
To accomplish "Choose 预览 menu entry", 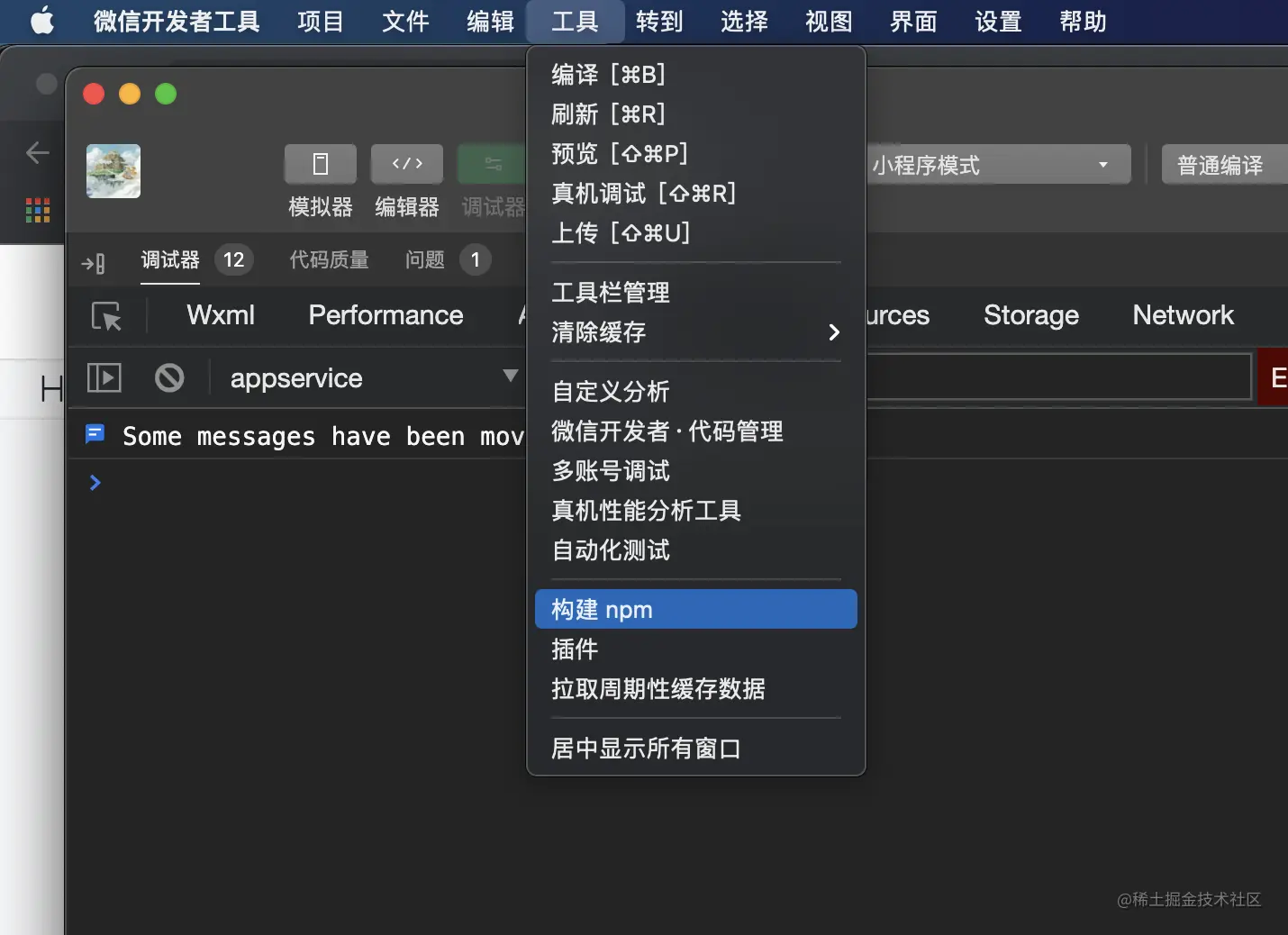I will click(x=695, y=153).
